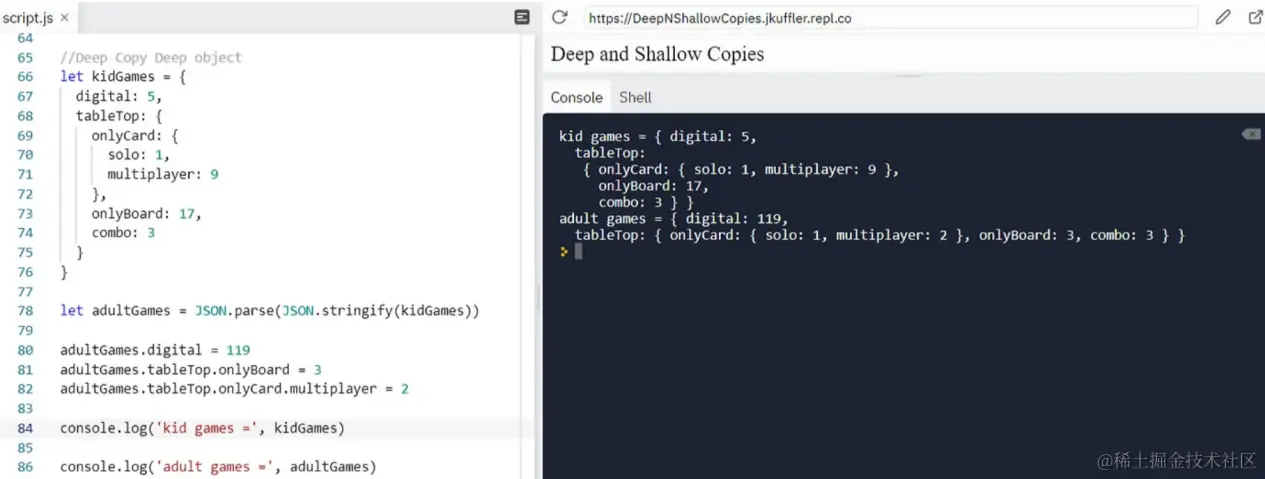Click the 'adultGames.tableTop.onlyCard.multiplayer = 2' line
This screenshot has width=1265, height=479.
234,388
